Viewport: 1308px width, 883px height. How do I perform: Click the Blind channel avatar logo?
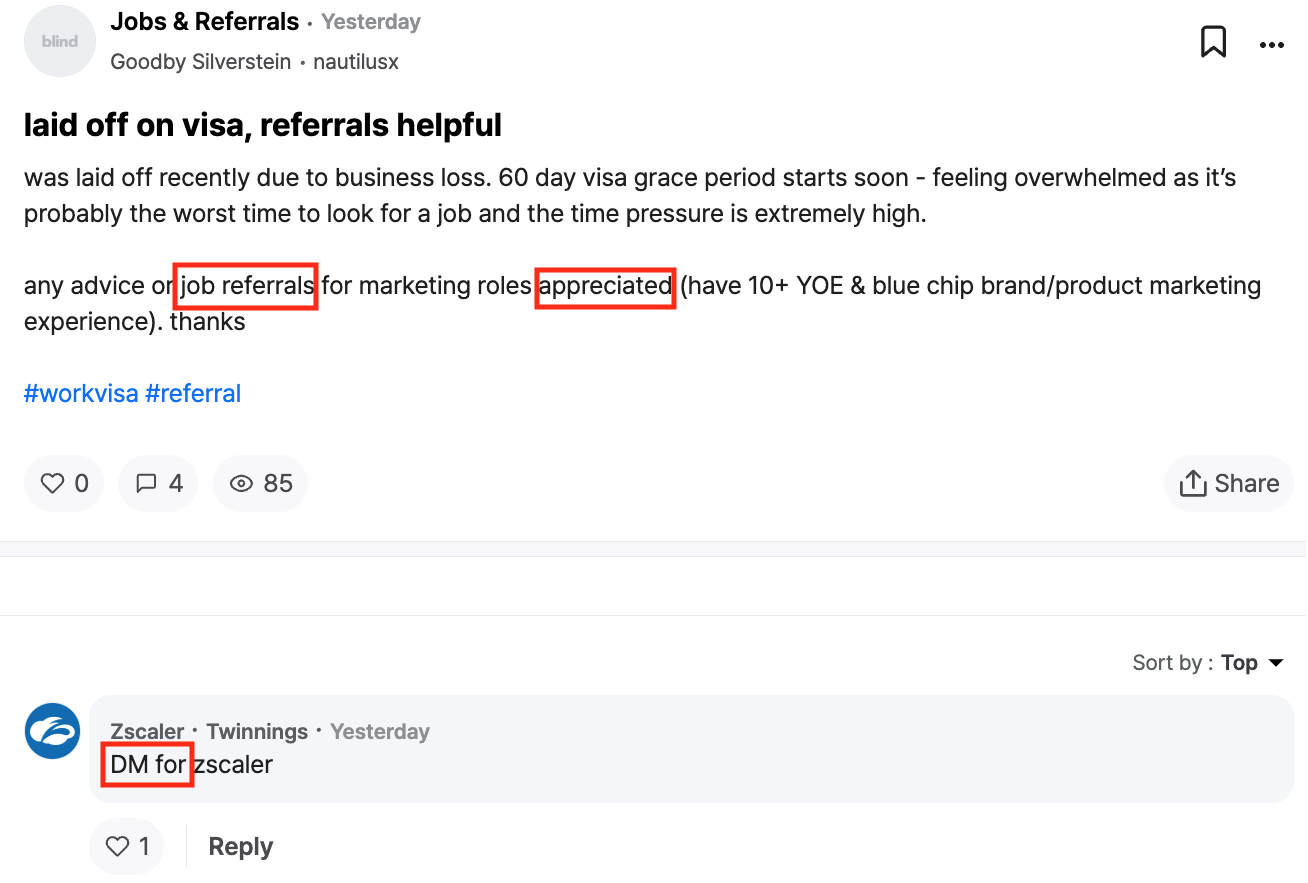point(59,42)
